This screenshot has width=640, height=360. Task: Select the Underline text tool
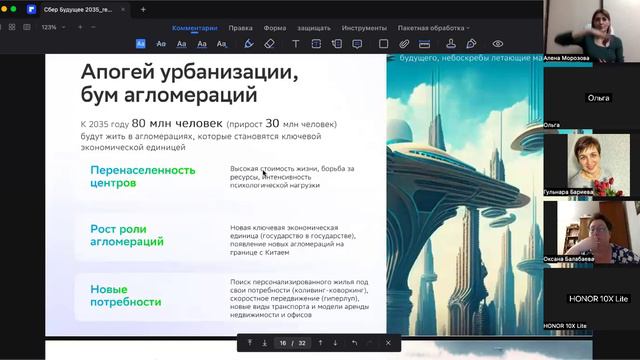pyautogui.click(x=181, y=44)
